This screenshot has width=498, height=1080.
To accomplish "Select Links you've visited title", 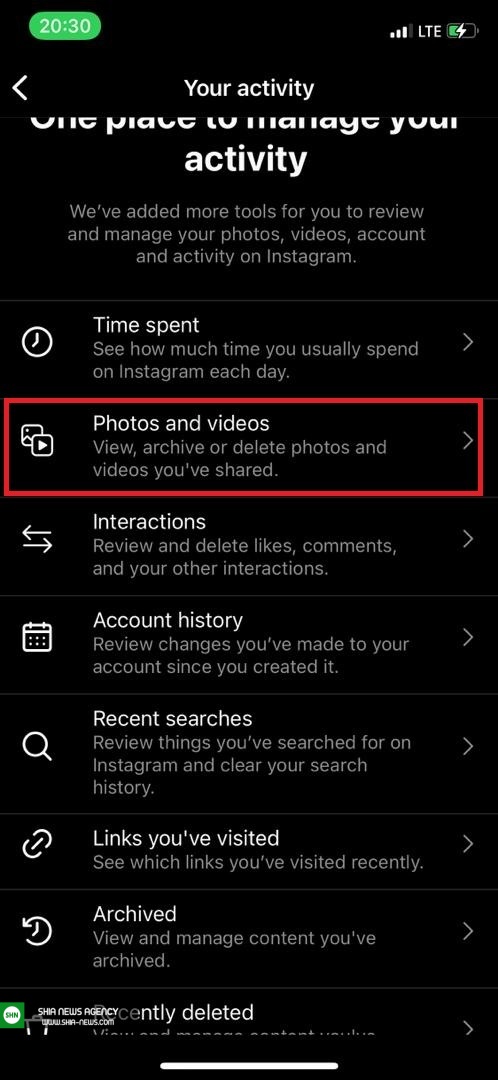I will coord(186,838).
